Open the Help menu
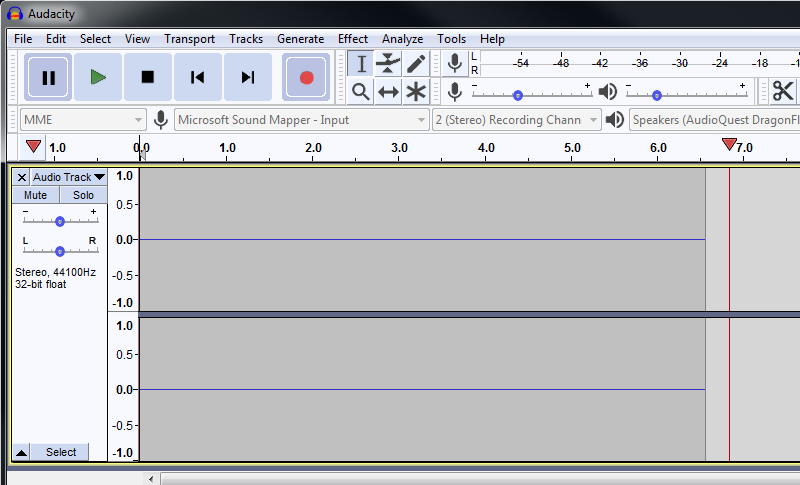 (492, 39)
